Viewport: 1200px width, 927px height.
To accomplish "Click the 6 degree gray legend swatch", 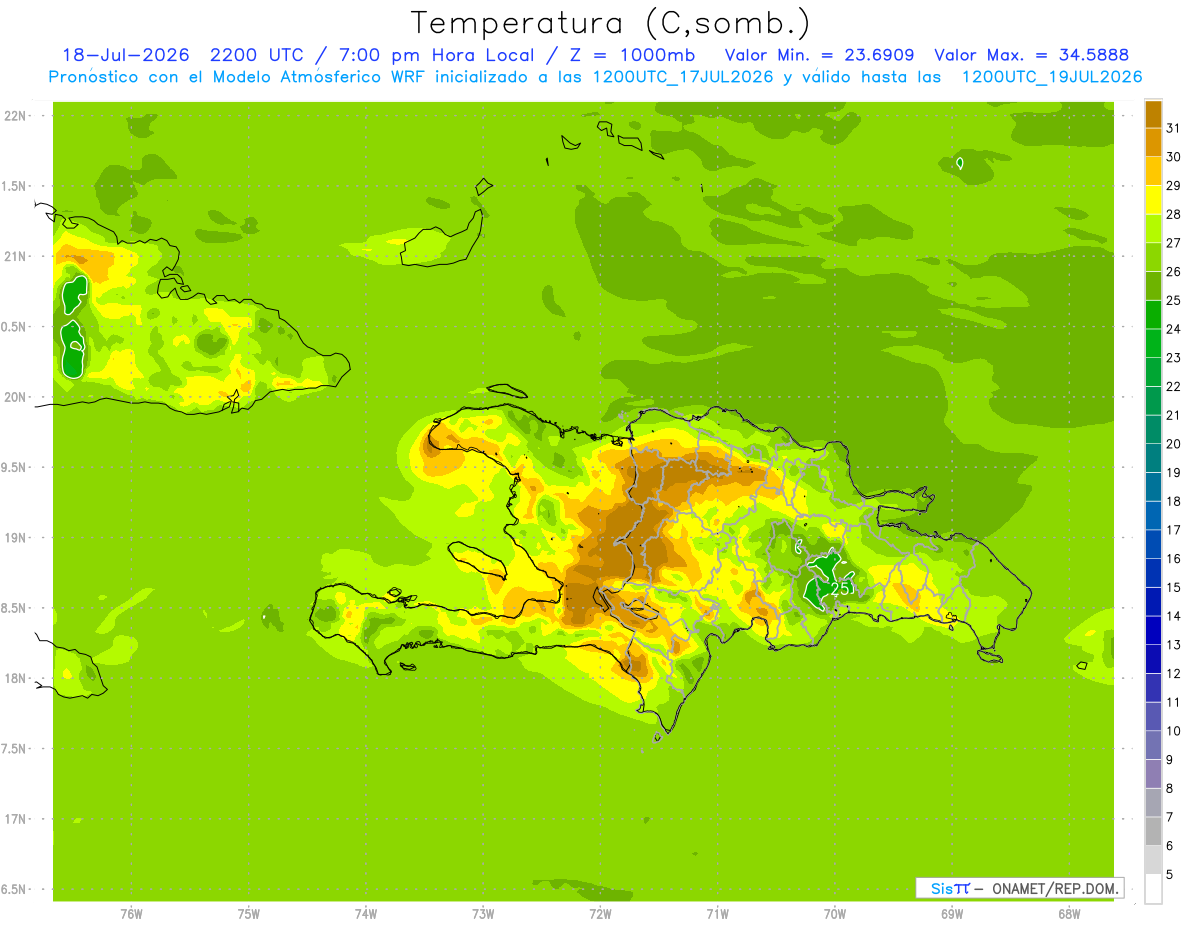I will (x=1153, y=832).
